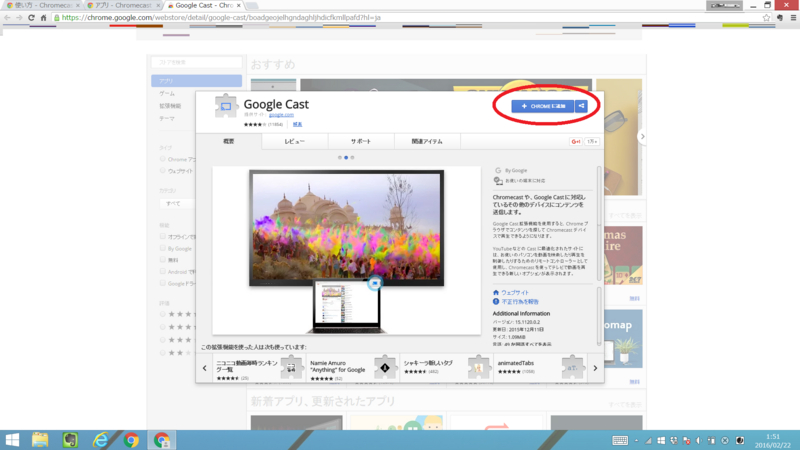Switch to the アプリ - Chromecast browser tab
The image size is (800, 450).
coord(123,5)
